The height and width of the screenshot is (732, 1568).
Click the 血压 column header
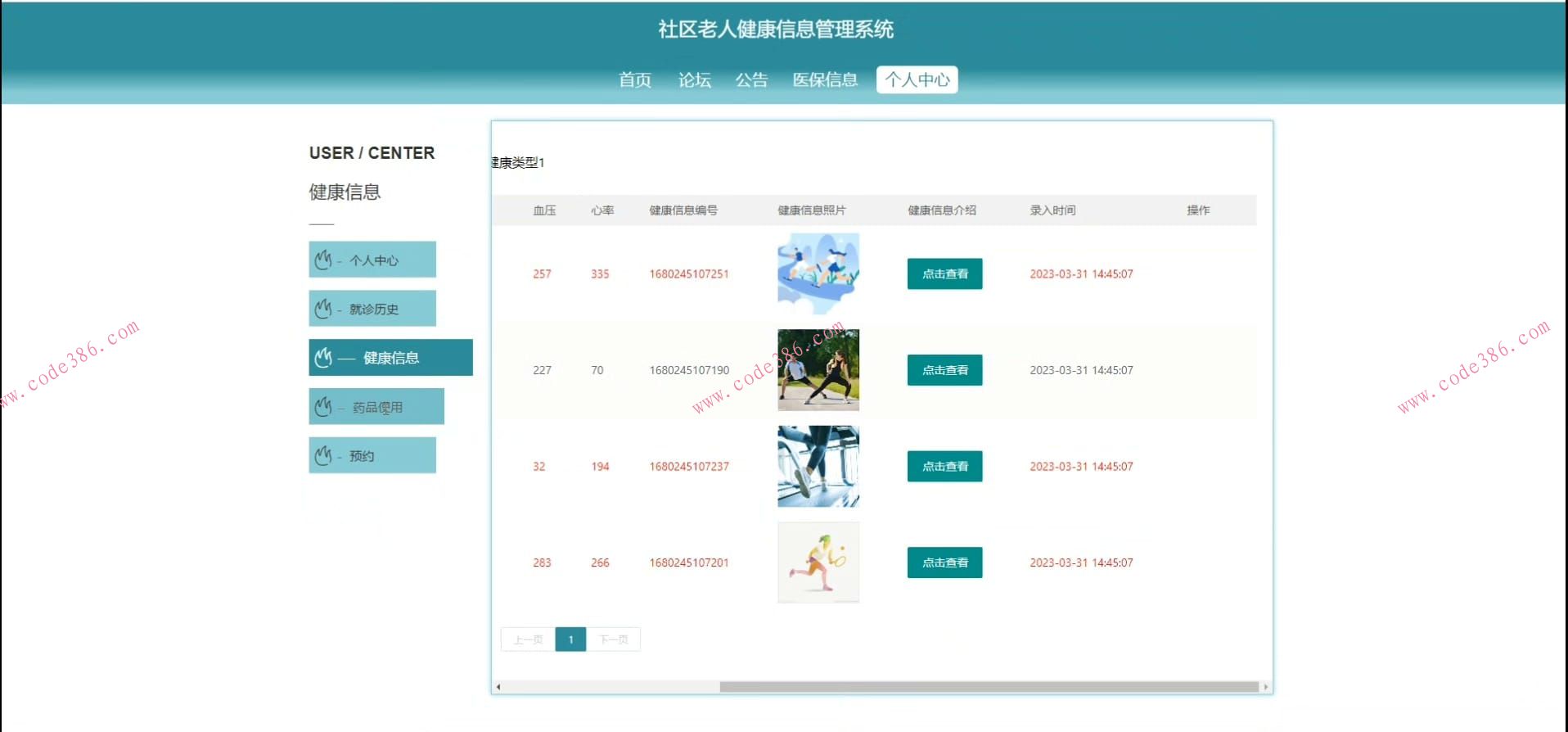pyautogui.click(x=544, y=210)
